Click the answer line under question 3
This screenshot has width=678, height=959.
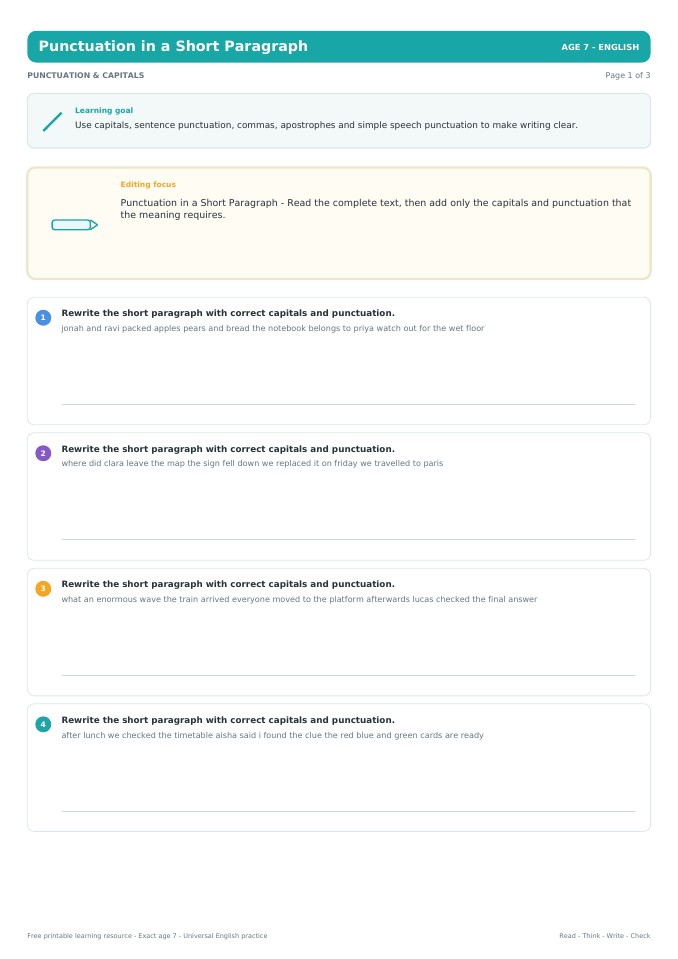348,675
